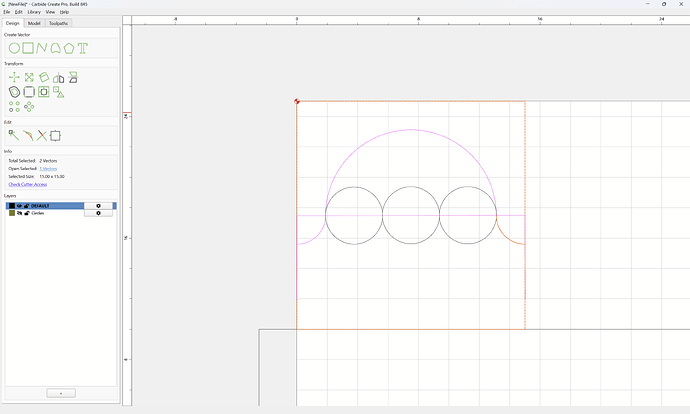Open the File menu
Image resolution: width=690 pixels, height=414 pixels.
point(7,12)
